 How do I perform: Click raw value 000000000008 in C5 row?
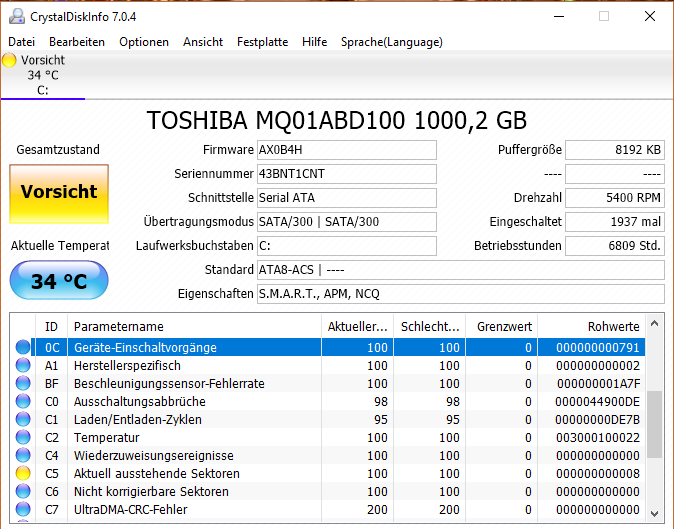click(x=597, y=474)
